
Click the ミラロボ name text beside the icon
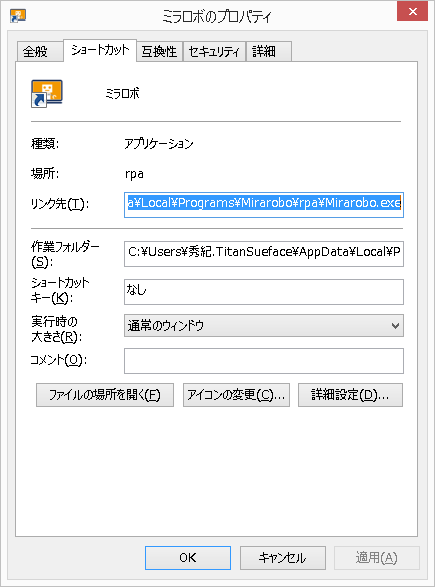point(122,93)
